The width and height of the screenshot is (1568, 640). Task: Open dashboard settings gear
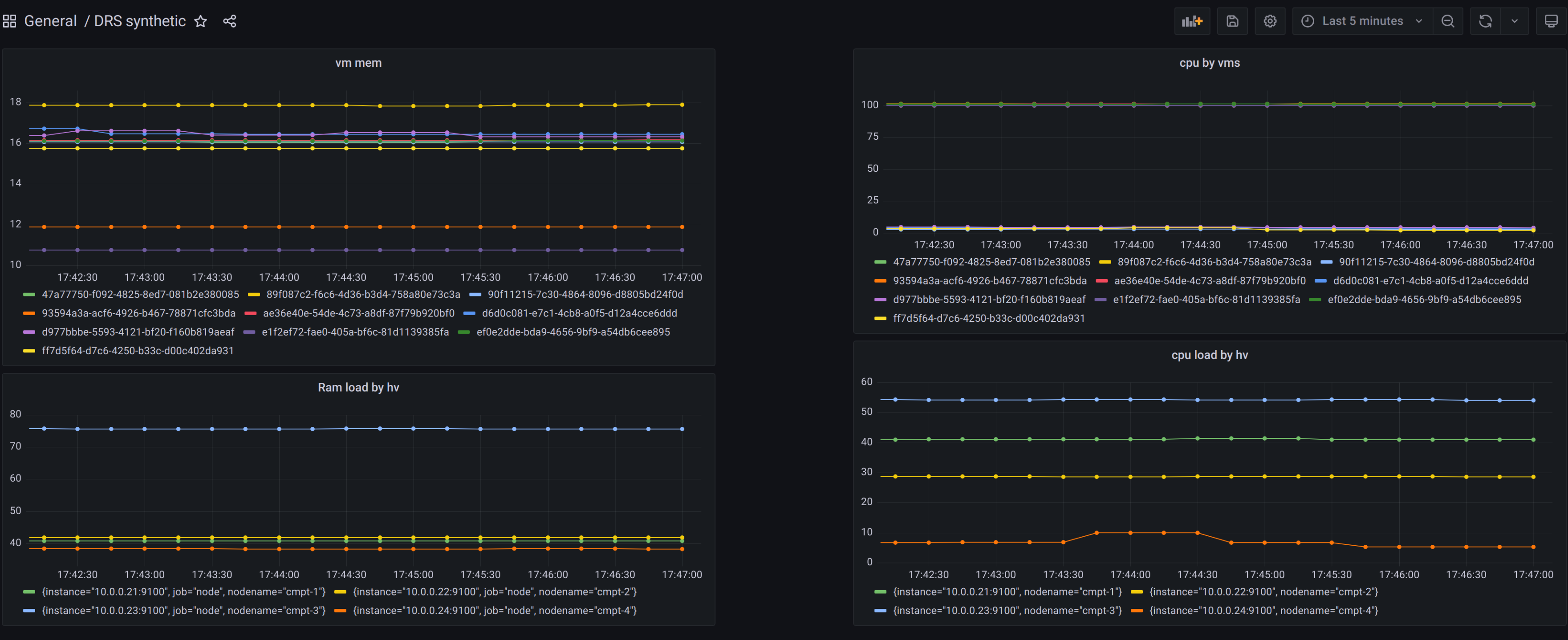click(1270, 21)
